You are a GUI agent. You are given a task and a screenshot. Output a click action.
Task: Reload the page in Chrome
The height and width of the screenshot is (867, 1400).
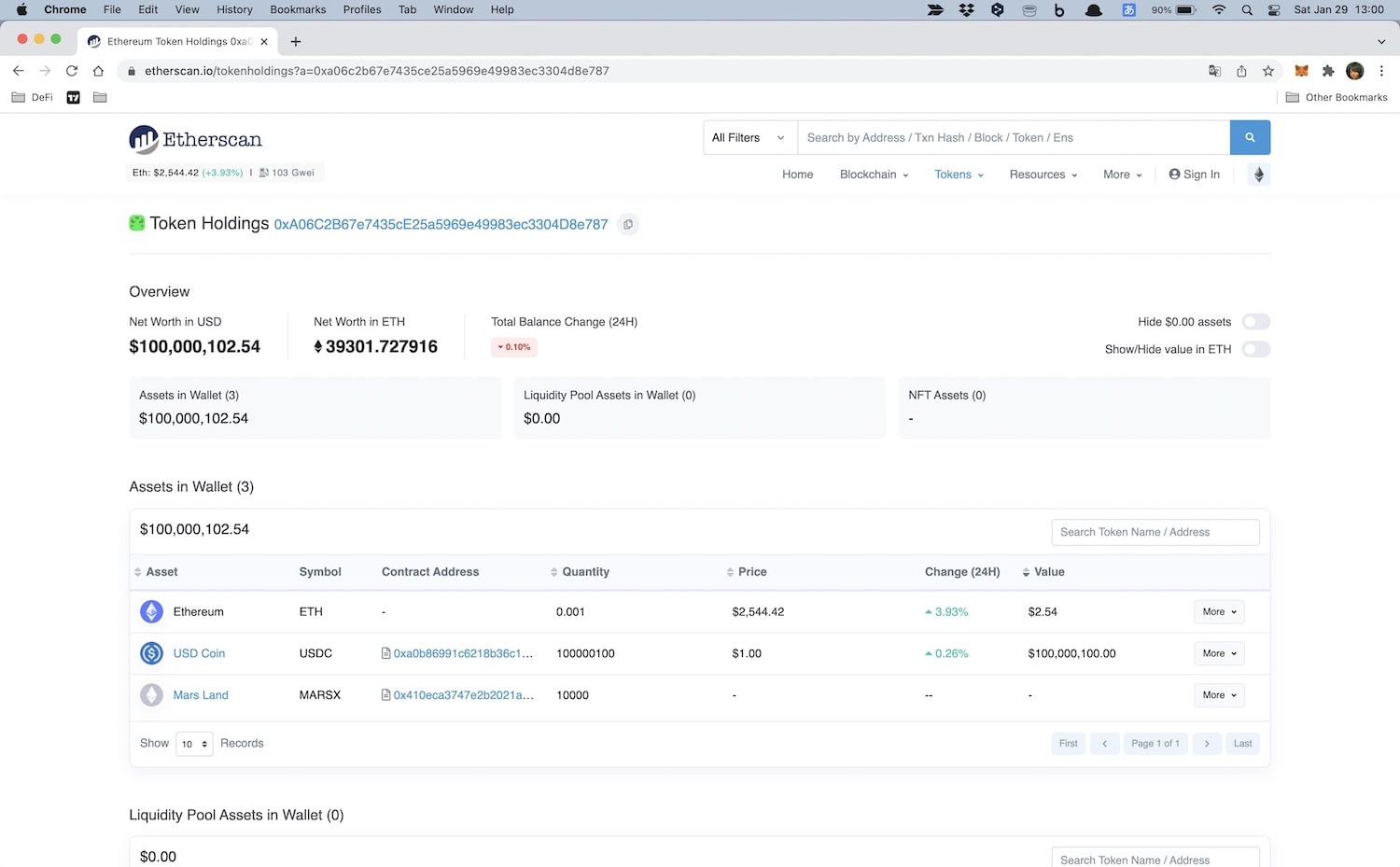coord(71,71)
